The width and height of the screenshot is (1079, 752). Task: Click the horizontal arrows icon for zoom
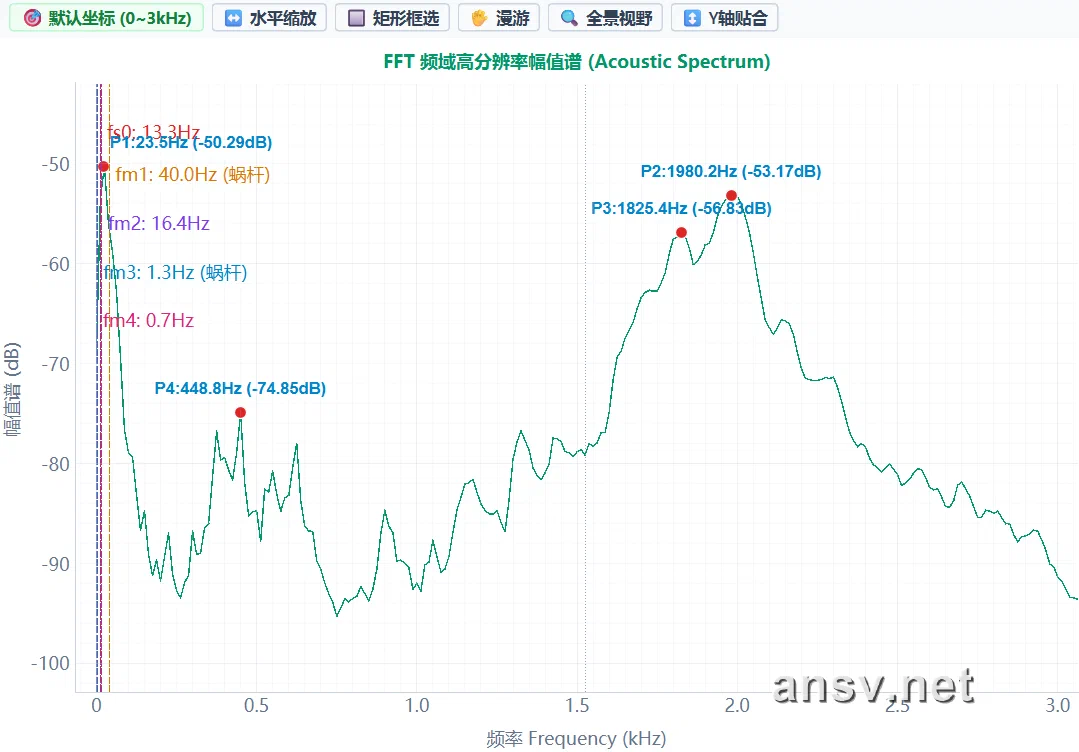click(233, 18)
